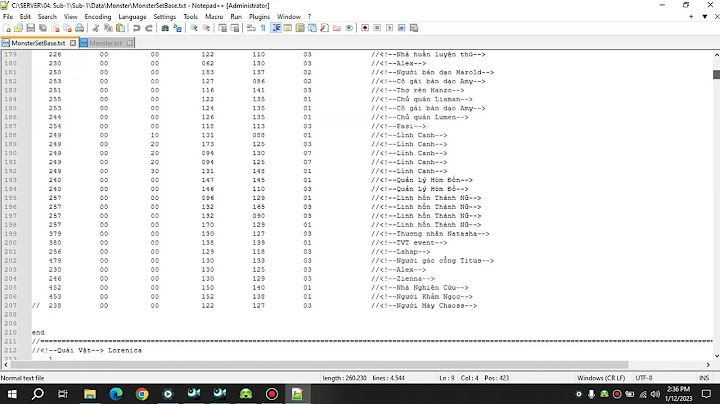Start macro recording with the red record icon
The height and width of the screenshot is (404, 720).
pos(365,28)
